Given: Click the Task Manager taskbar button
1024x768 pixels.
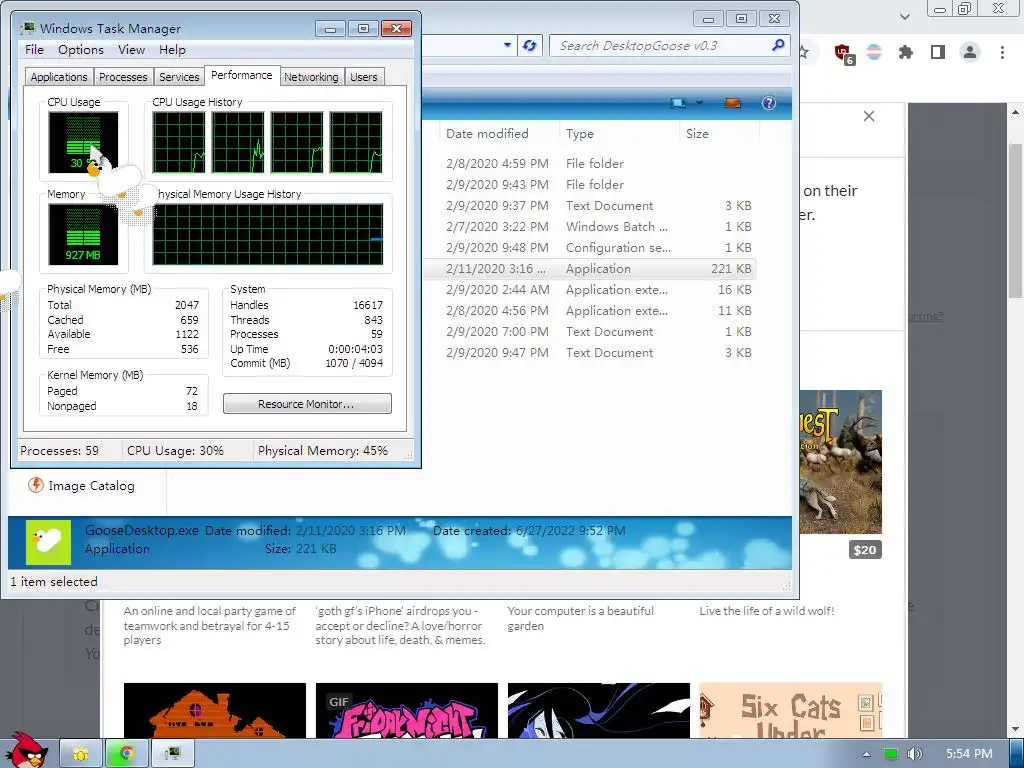Looking at the screenshot, I should pyautogui.click(x=172, y=754).
